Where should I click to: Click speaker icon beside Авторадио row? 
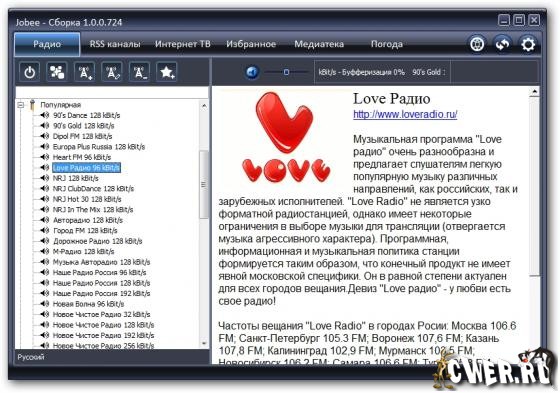[45, 220]
